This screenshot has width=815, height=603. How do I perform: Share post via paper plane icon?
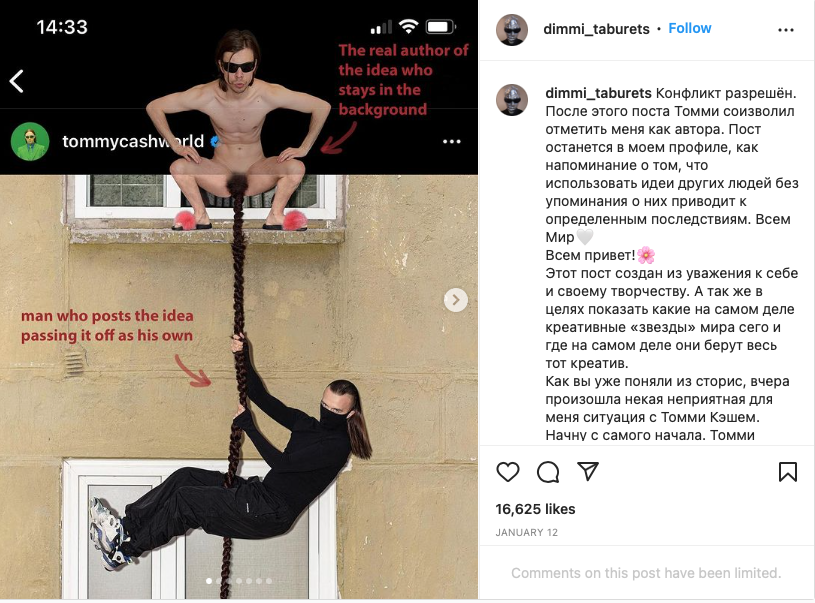[588, 471]
